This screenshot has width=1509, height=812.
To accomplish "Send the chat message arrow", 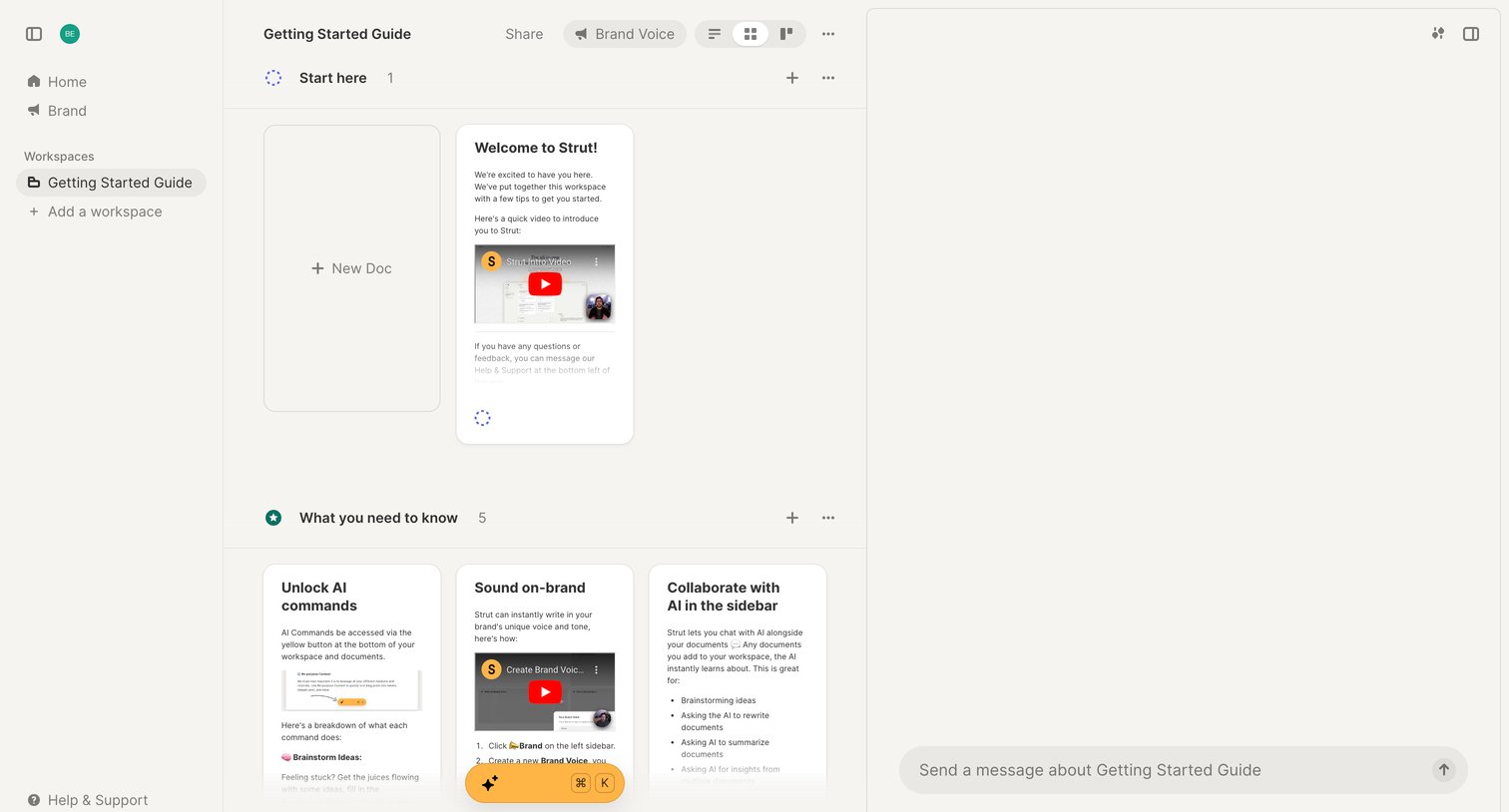I will click(1444, 770).
